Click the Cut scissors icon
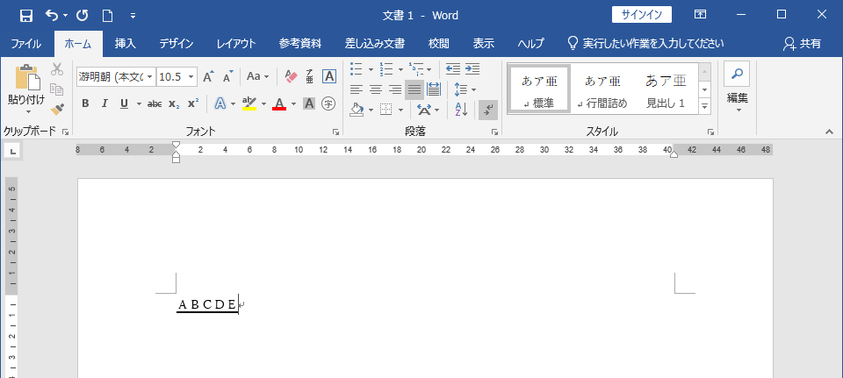The width and height of the screenshot is (843, 378). 57,69
